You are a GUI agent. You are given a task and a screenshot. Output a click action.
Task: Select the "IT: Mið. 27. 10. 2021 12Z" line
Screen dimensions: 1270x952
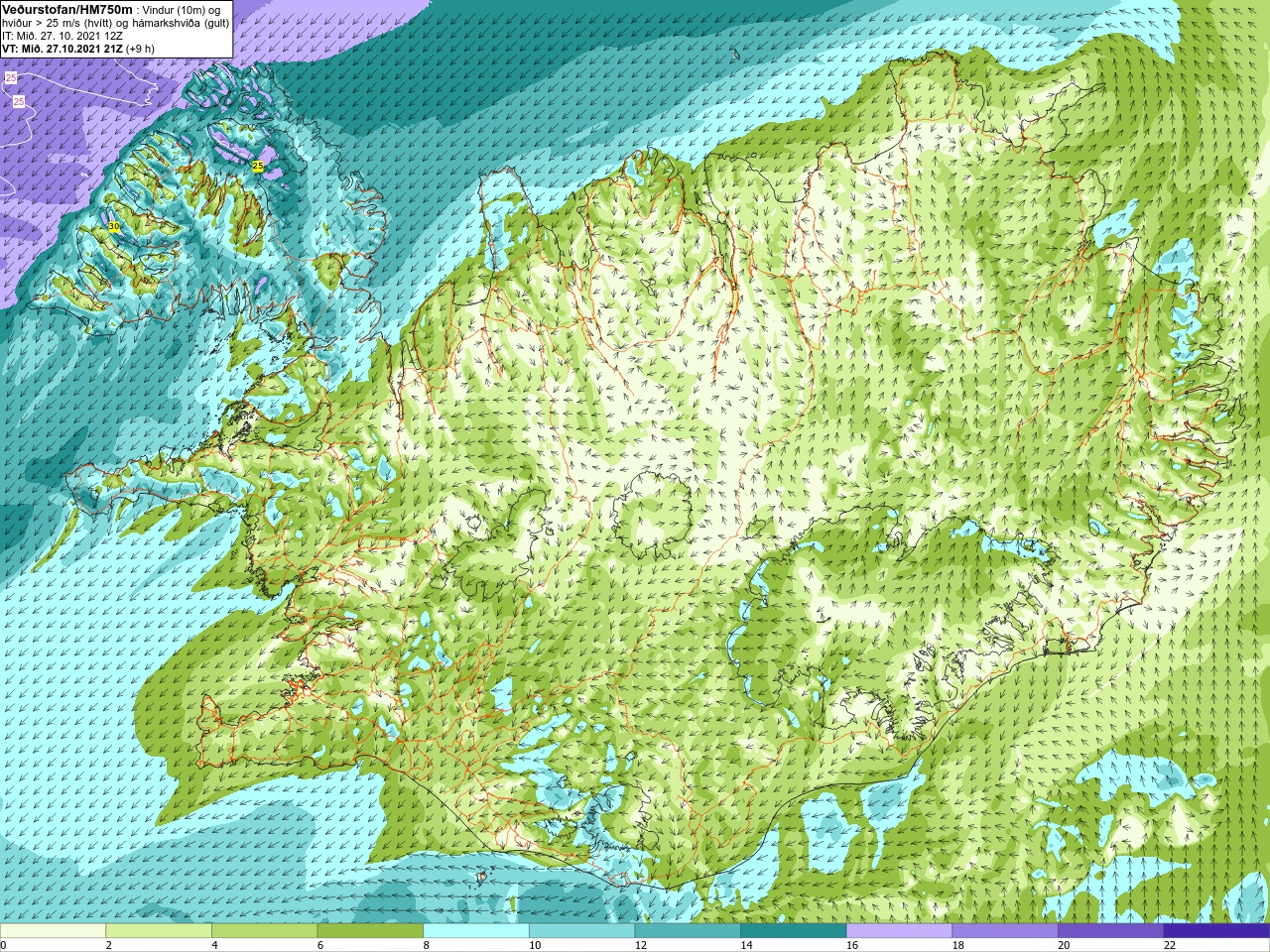pos(63,36)
